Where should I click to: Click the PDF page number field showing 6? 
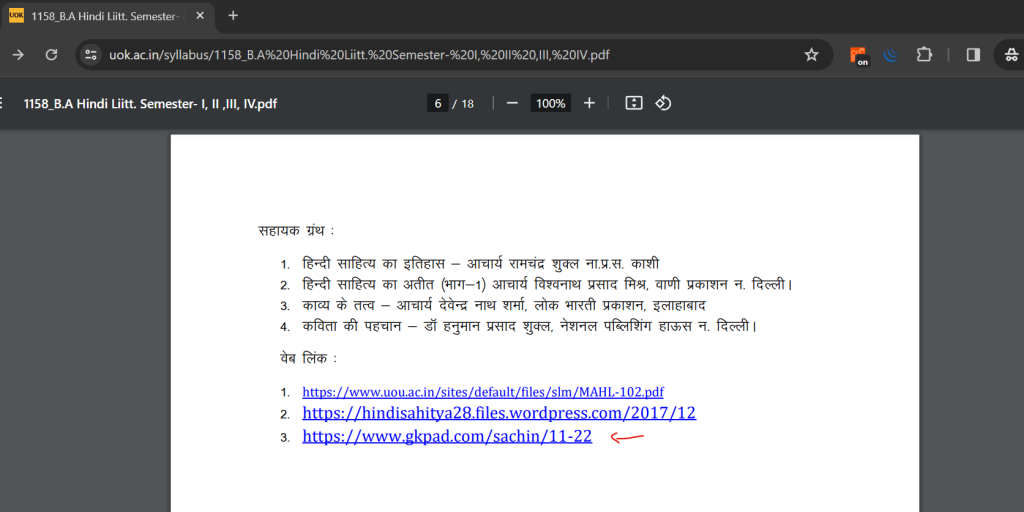(438, 103)
